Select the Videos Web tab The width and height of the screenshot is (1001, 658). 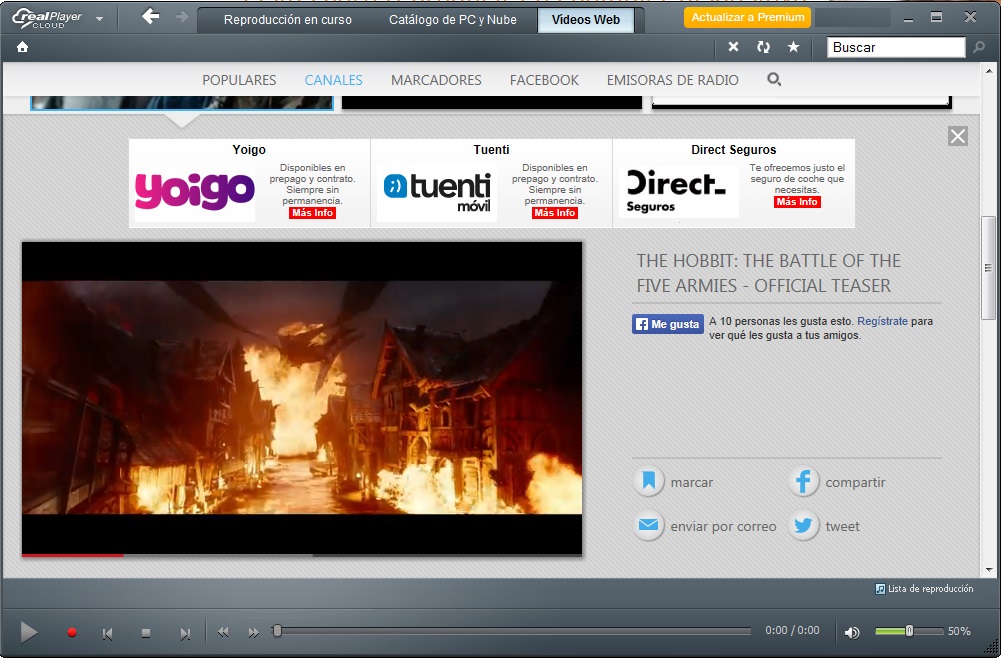pos(586,20)
